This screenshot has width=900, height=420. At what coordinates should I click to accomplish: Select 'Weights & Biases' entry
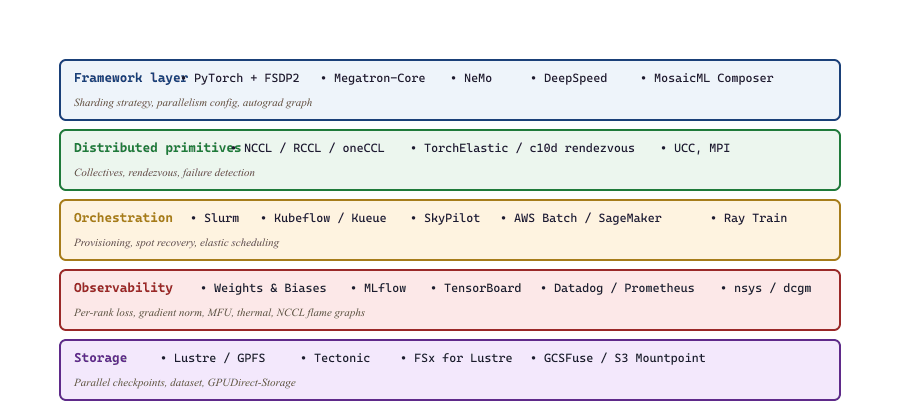[270, 288]
